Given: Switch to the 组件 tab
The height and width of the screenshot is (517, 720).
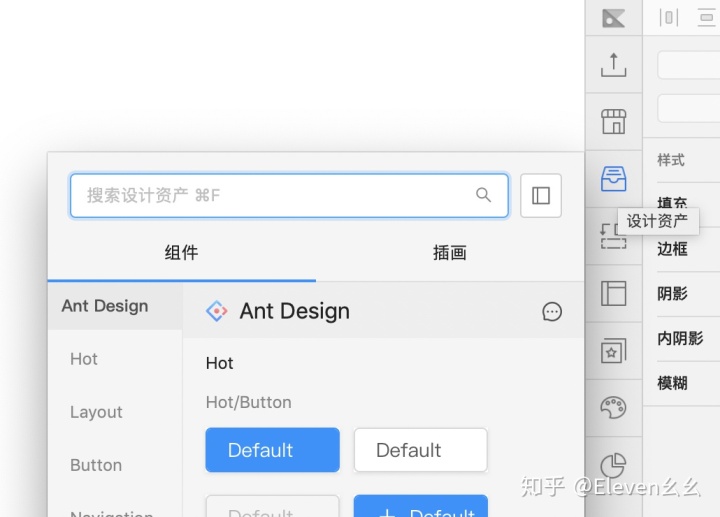Looking at the screenshot, I should [181, 253].
